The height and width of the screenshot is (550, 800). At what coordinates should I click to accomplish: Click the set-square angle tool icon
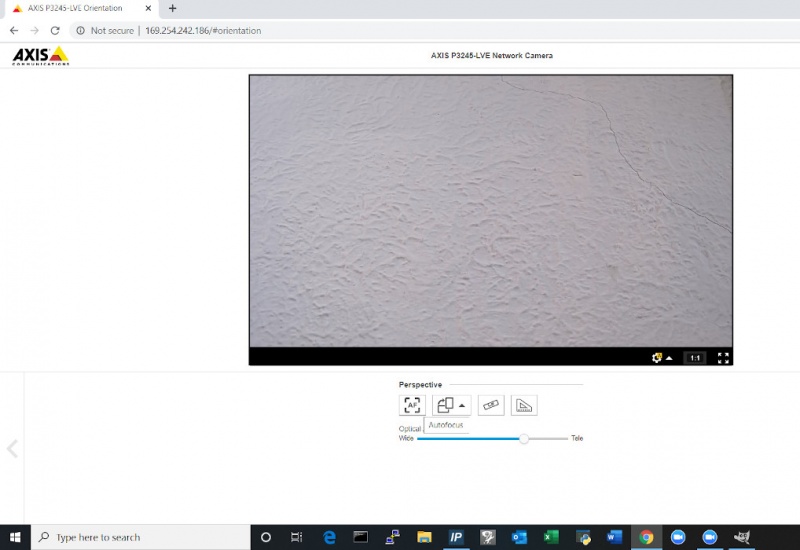point(524,405)
